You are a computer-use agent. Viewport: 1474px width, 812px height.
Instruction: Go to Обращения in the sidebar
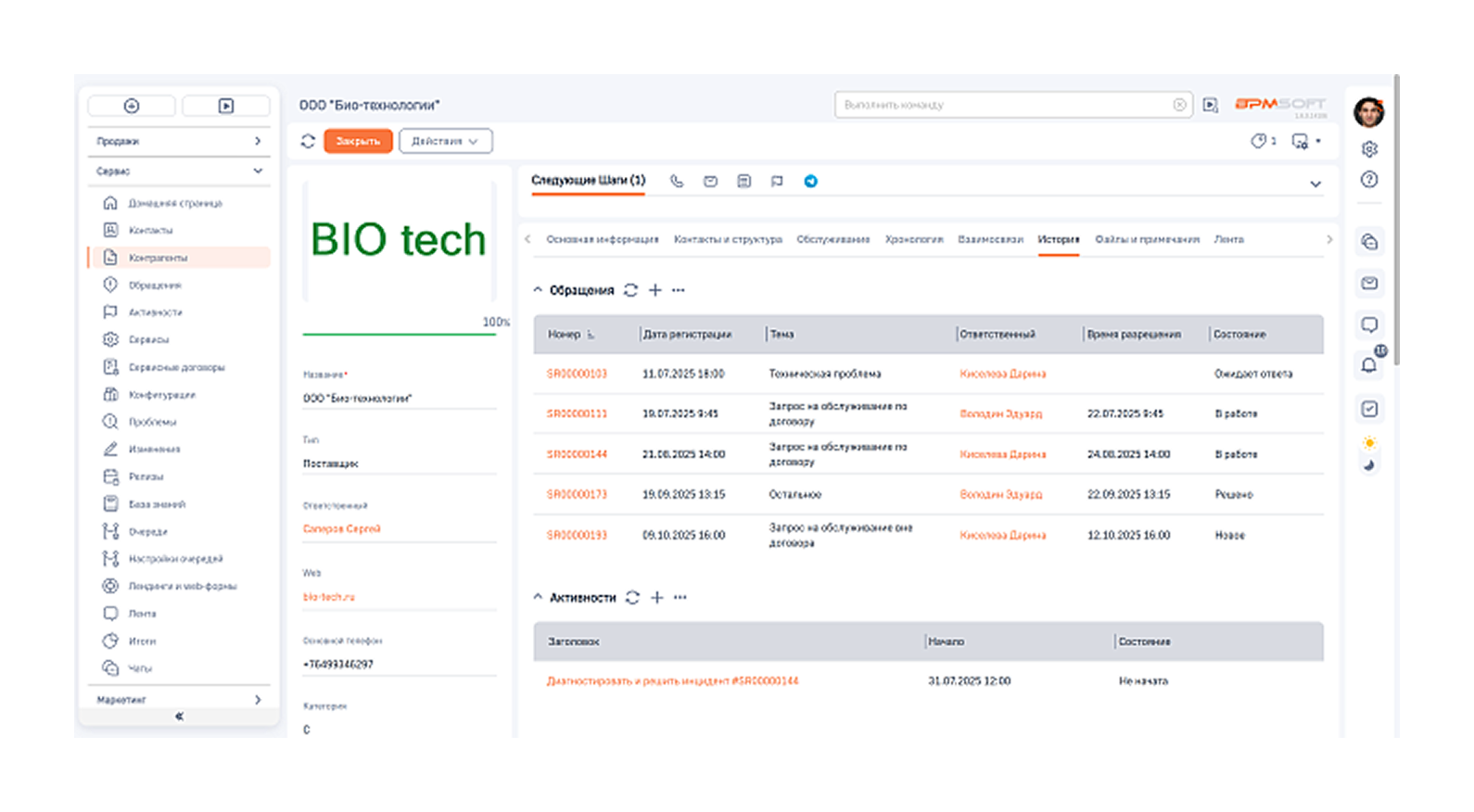(155, 285)
